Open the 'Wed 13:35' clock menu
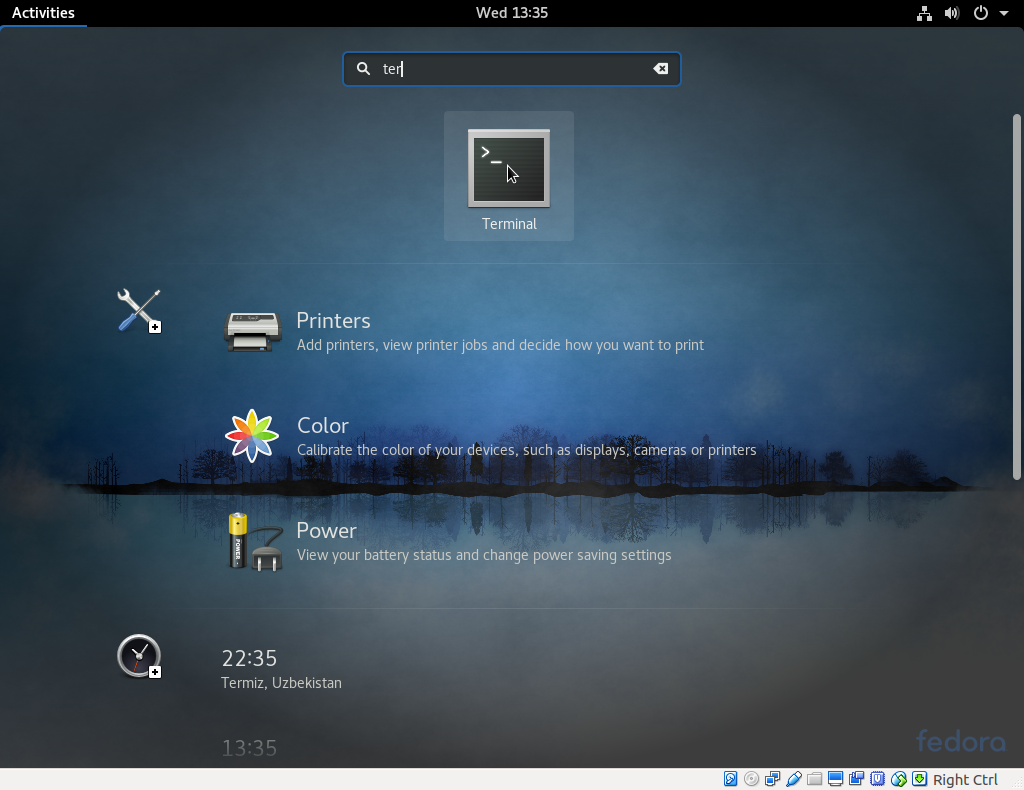 click(511, 13)
